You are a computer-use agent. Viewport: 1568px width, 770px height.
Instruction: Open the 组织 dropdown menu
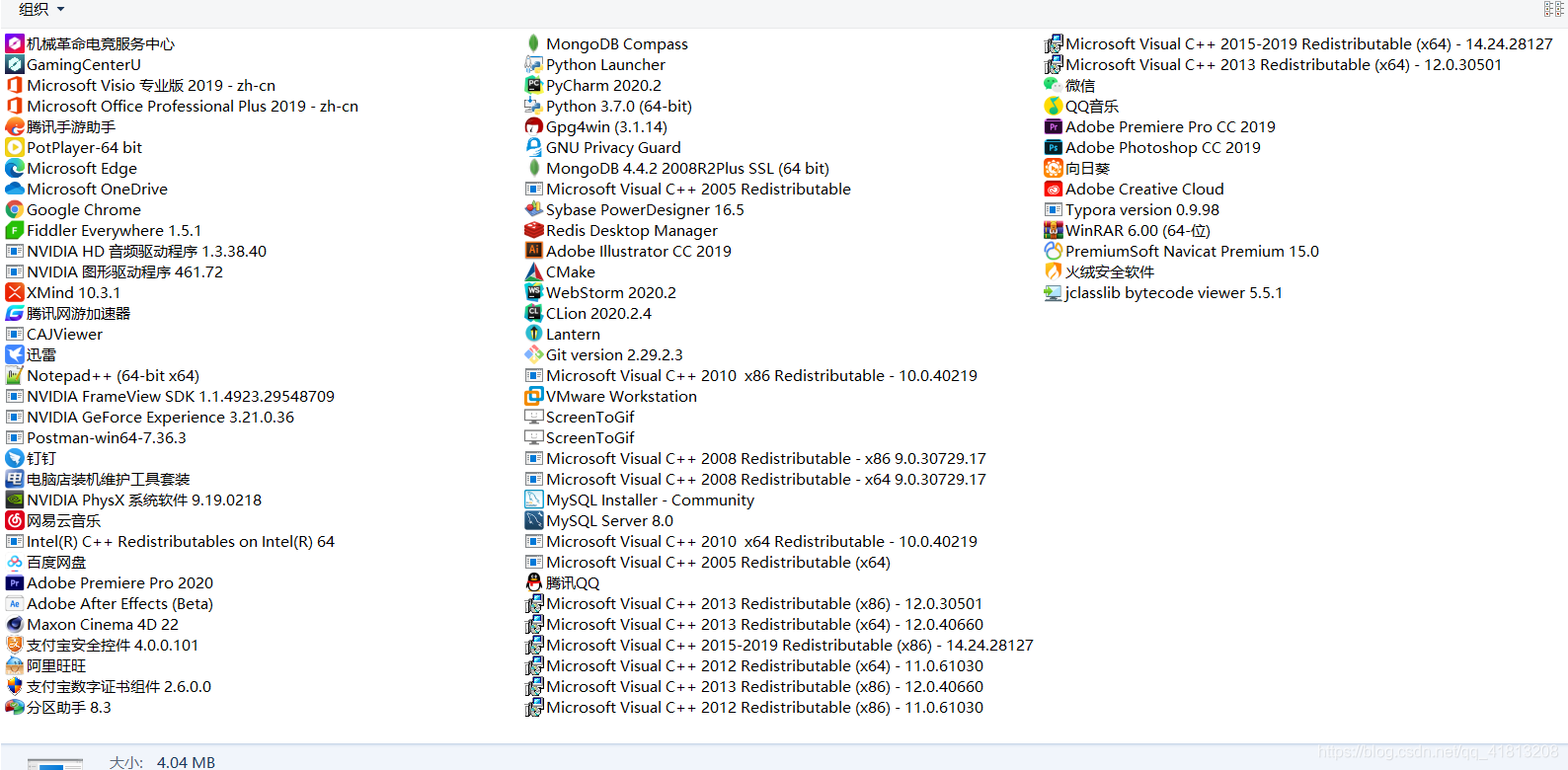(41, 10)
